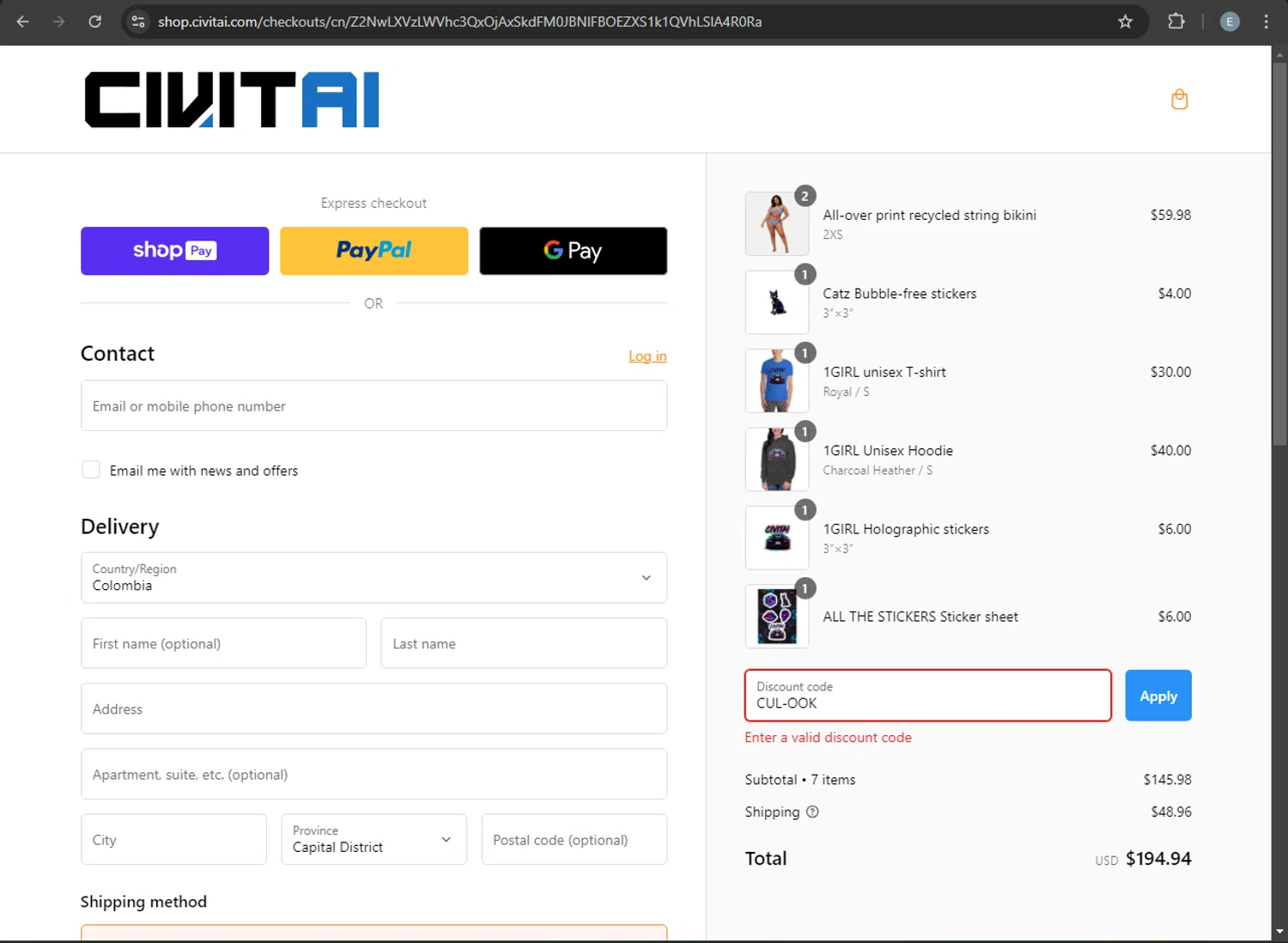1288x943 pixels.
Task: Click the 1GIRL unisex T-shirt thumbnail
Action: pos(777,380)
